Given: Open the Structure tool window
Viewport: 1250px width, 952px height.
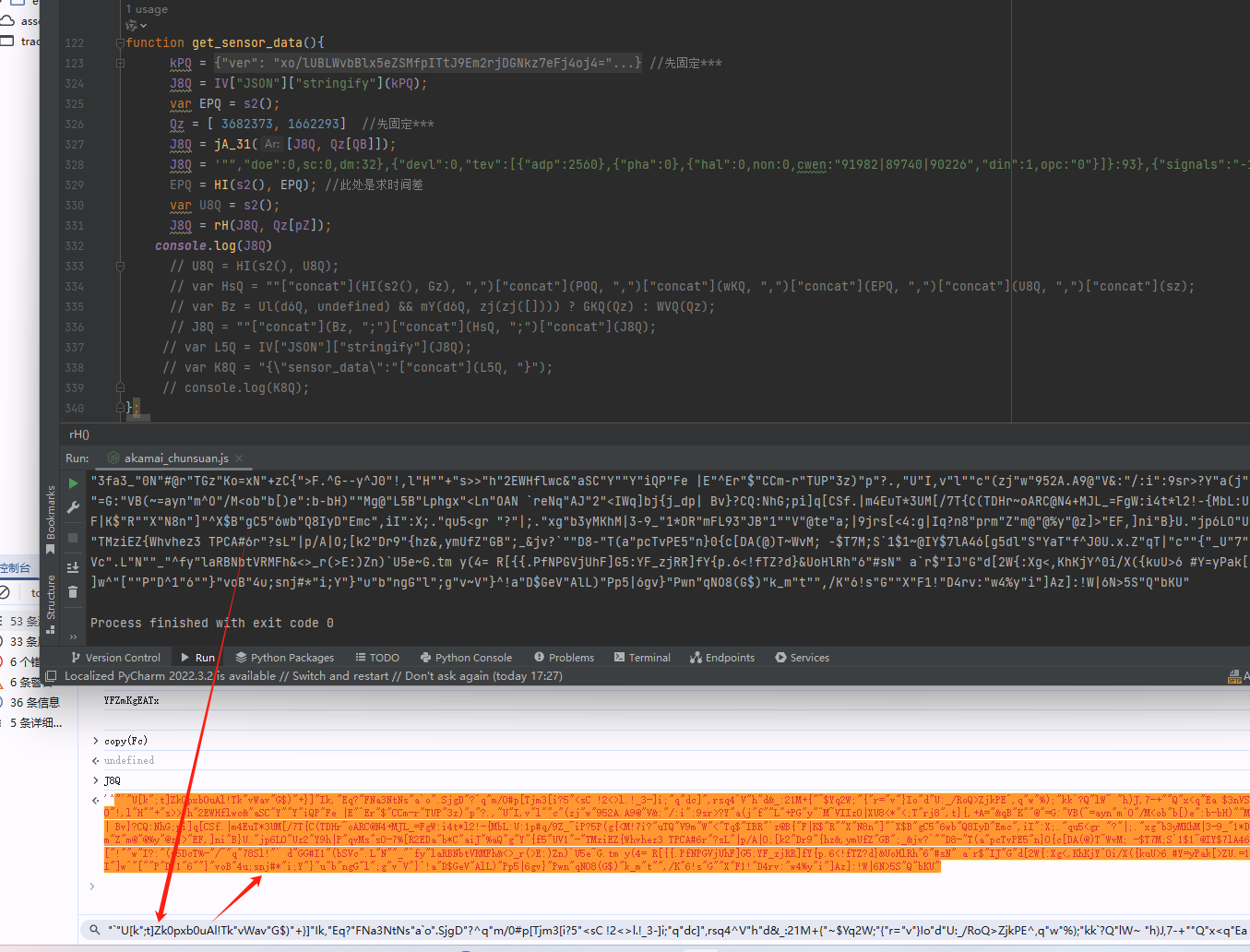Looking at the screenshot, I should (x=51, y=603).
